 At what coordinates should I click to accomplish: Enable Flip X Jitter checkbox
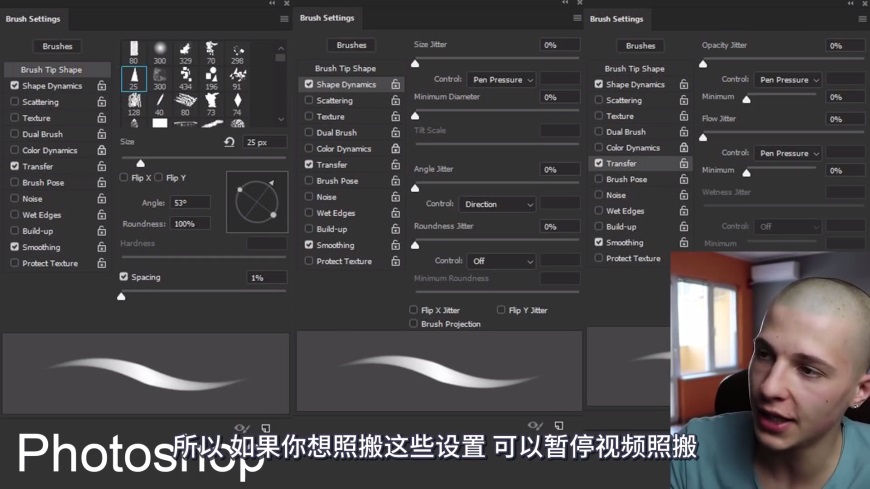point(413,310)
